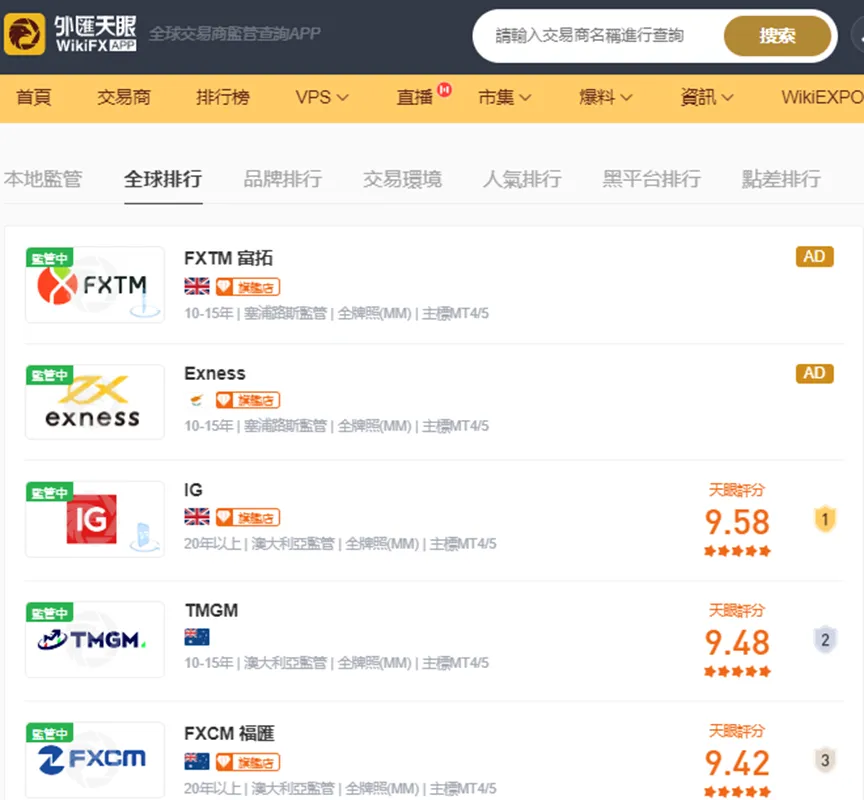Open the FXTM broker logo thumbnail
The image size is (864, 800).
tap(95, 284)
